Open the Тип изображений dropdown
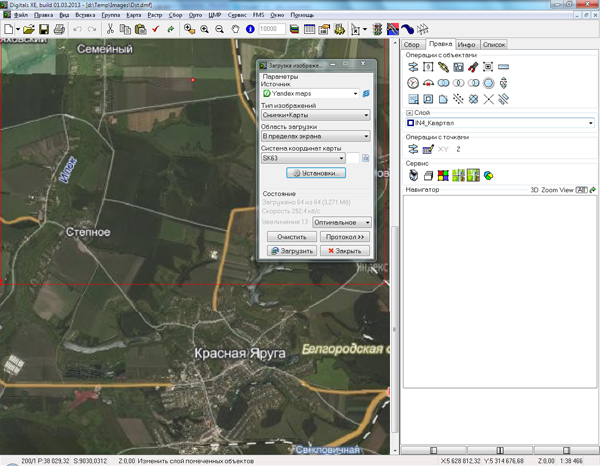Screen dimensions: 600x466 367,115
